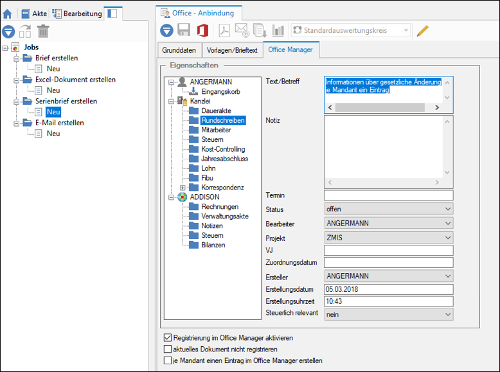Collapse the E-Mail erstellen folder
Viewport: 500px width, 372px height.
[16, 124]
